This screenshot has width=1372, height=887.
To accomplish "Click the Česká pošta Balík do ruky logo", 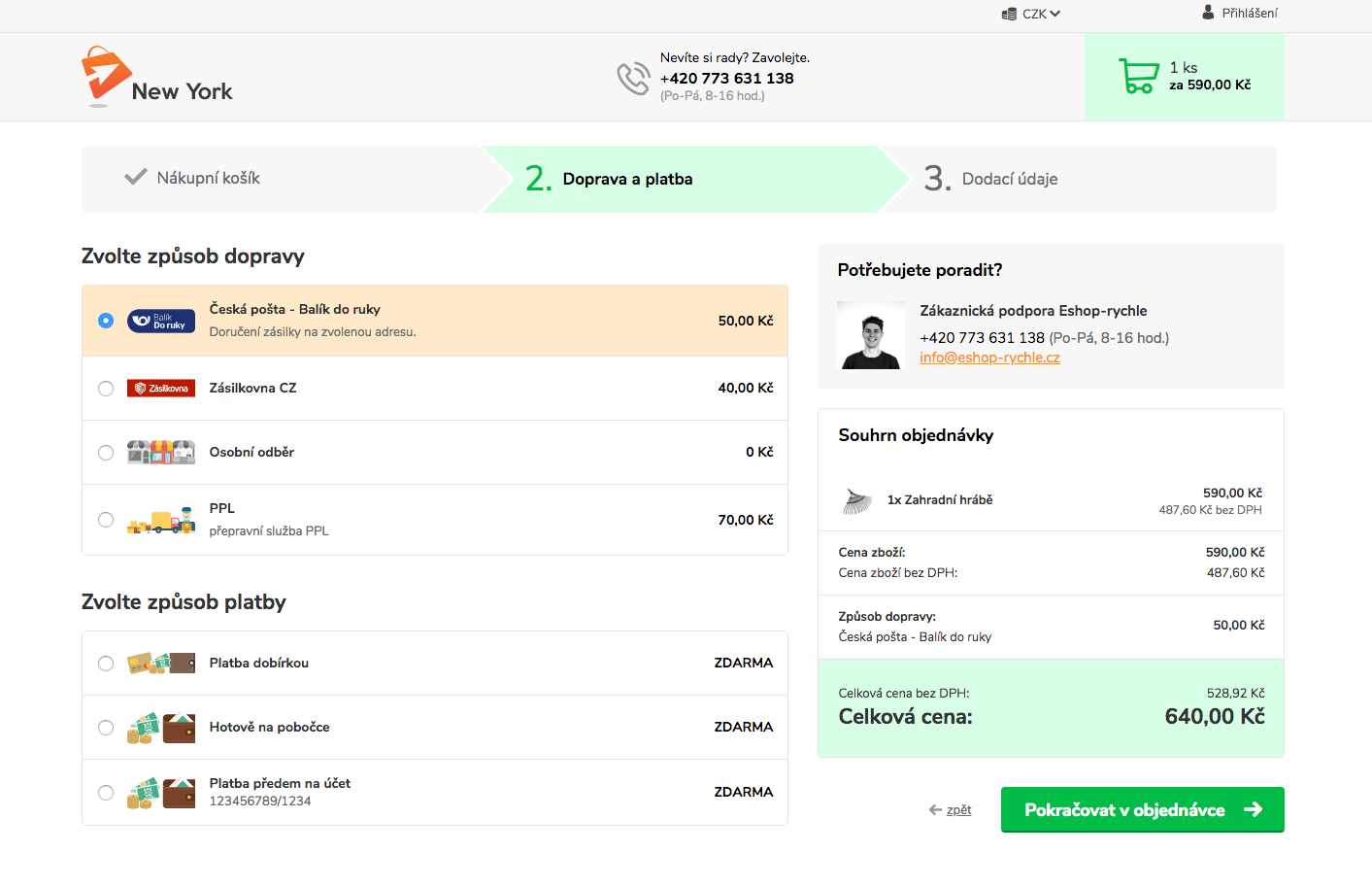I will [x=161, y=321].
